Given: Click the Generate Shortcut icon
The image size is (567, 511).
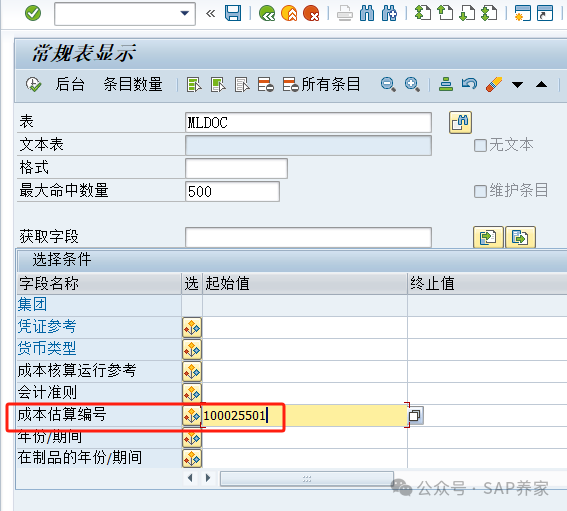Looking at the screenshot, I should click(545, 13).
